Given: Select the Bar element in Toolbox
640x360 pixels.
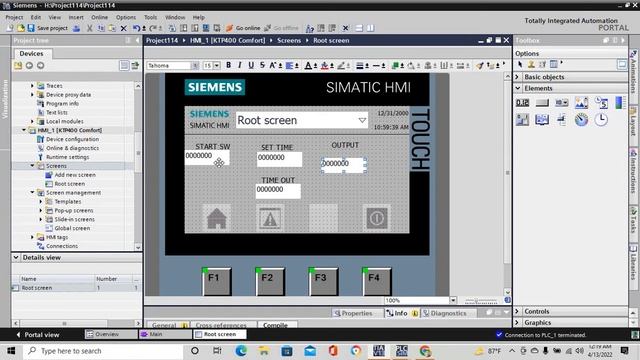Looking at the screenshot, I should 620,102.
